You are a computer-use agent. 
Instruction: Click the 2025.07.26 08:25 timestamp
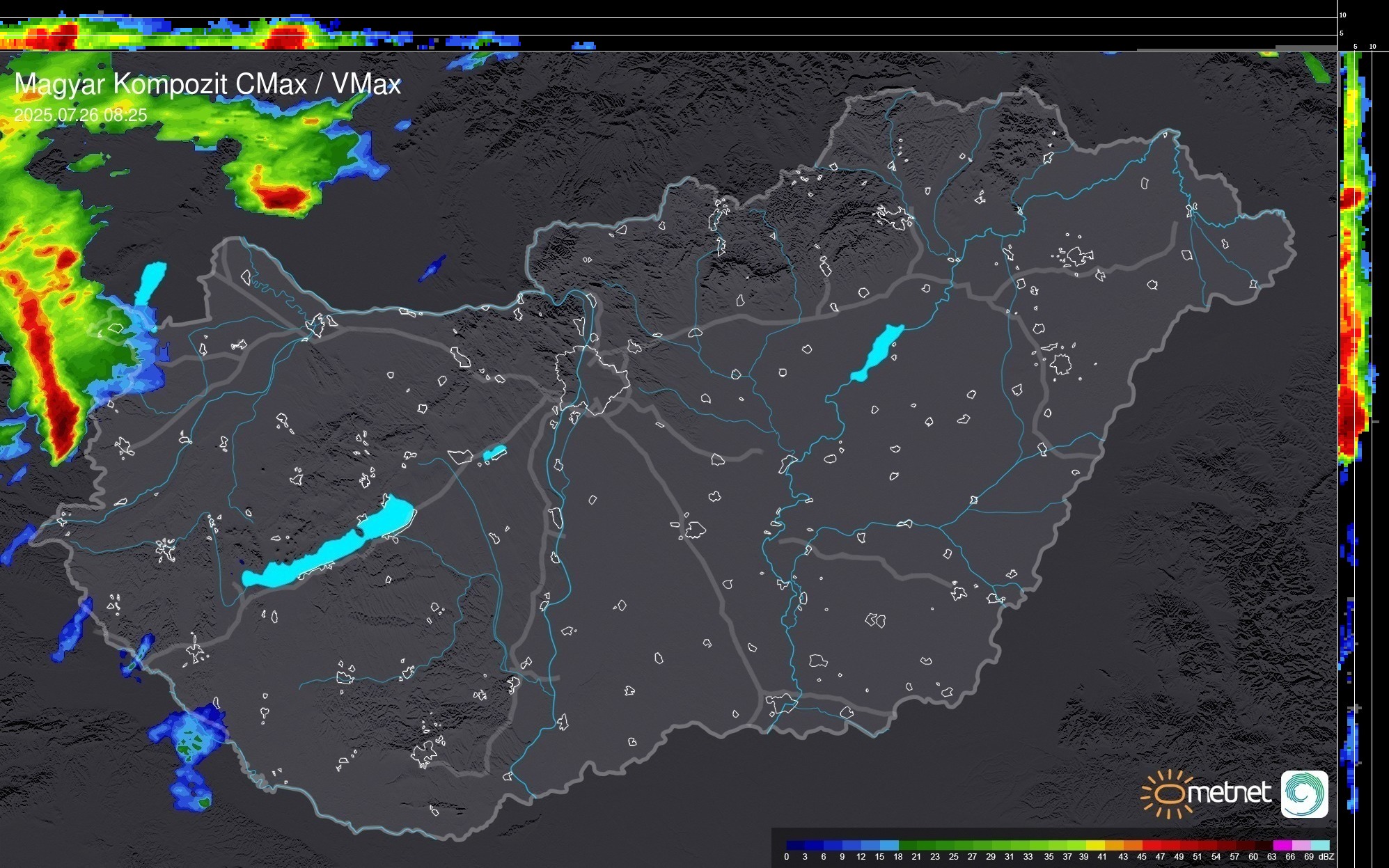pyautogui.click(x=81, y=115)
